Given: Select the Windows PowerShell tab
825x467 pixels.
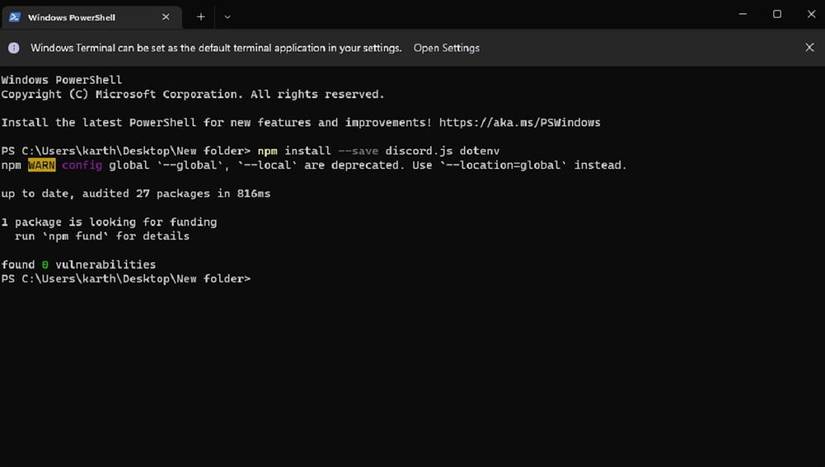Looking at the screenshot, I should tap(91, 17).
